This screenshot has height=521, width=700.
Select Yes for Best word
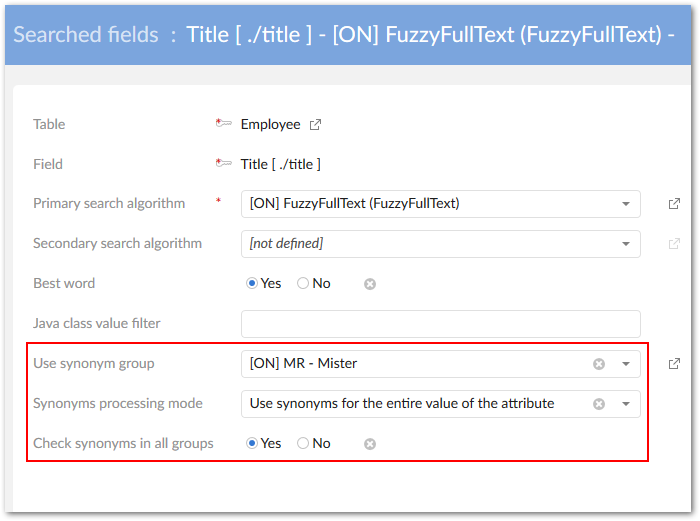click(x=253, y=284)
